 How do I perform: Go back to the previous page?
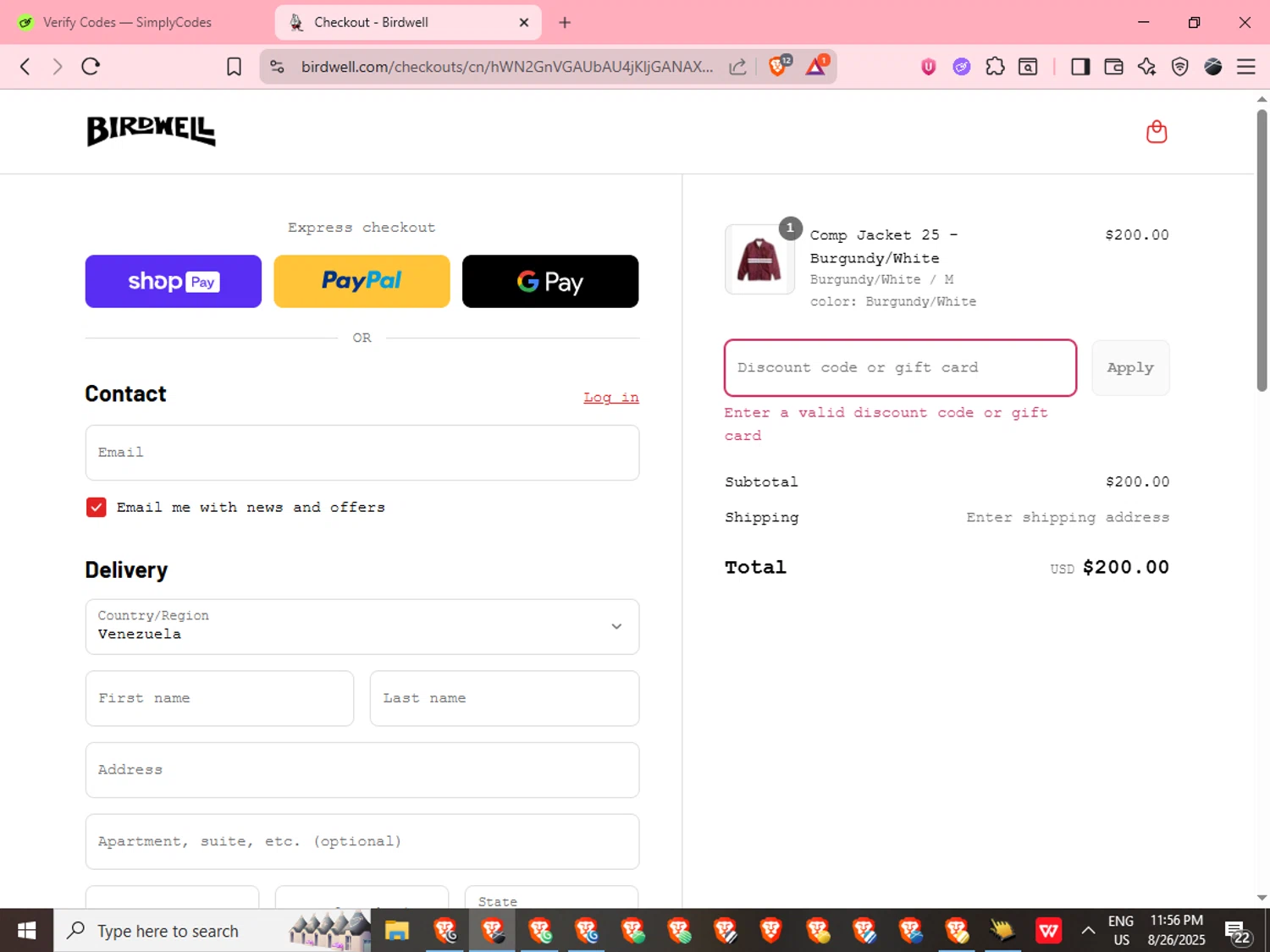(25, 67)
